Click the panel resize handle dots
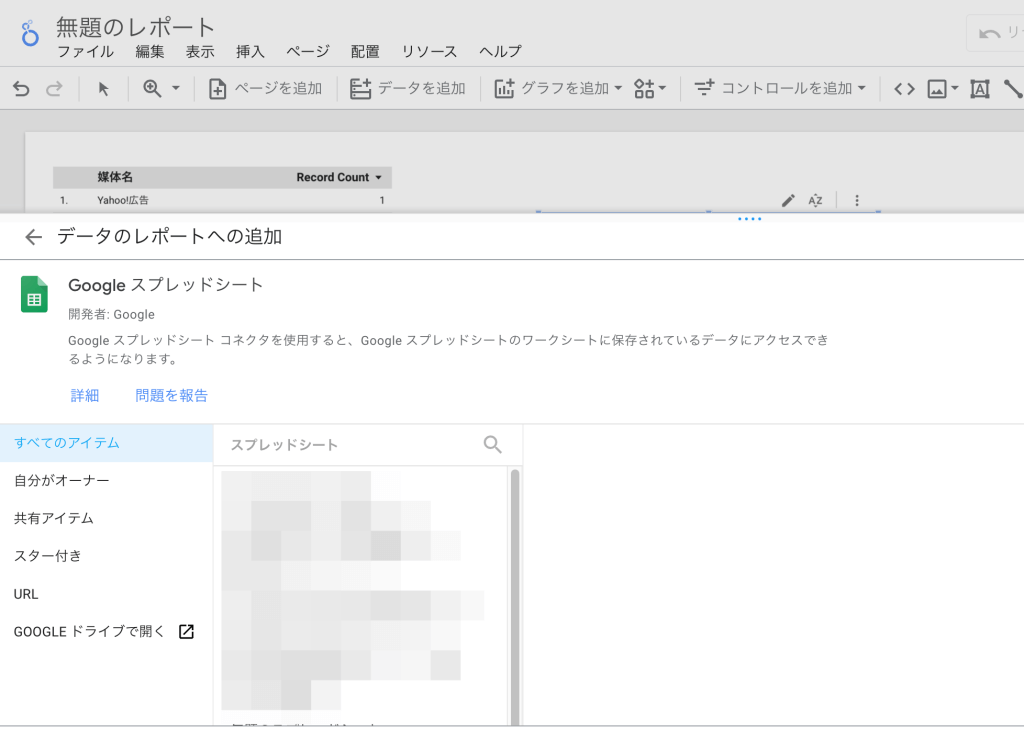This screenshot has height=739, width=1024. click(750, 219)
